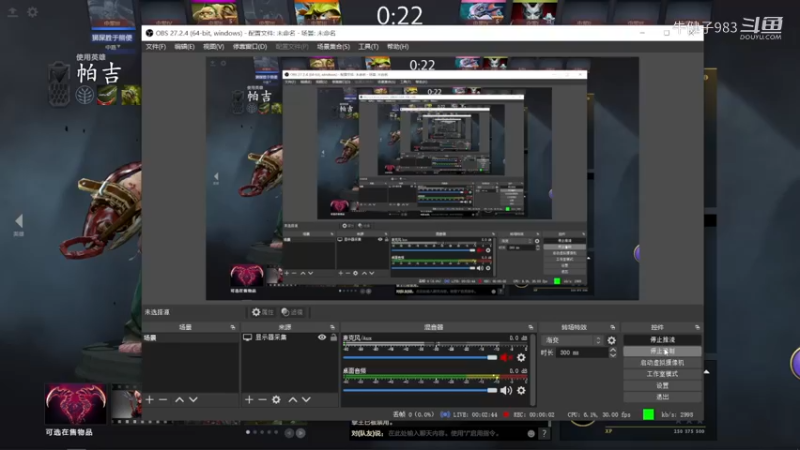Viewport: 800px width, 450px height.
Task: Move scene up with arrow icon
Action: pos(179,399)
